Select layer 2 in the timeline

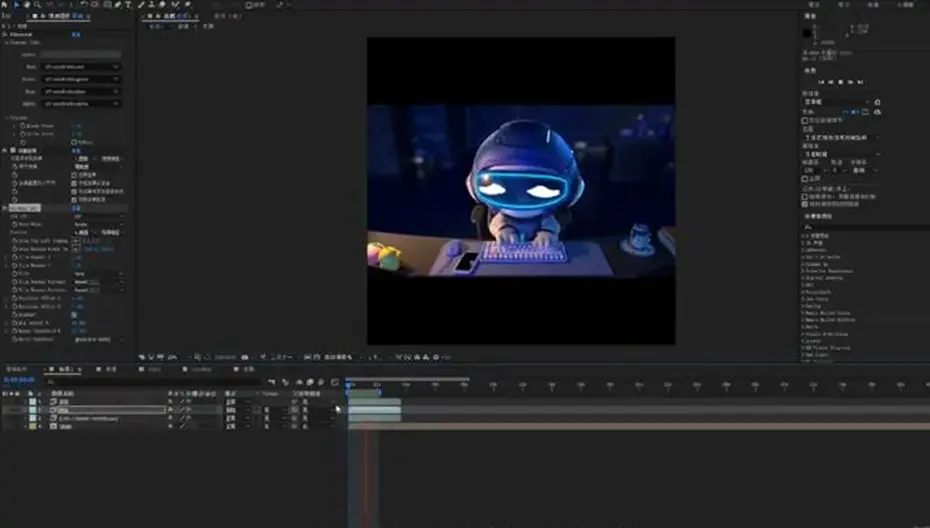112,410
